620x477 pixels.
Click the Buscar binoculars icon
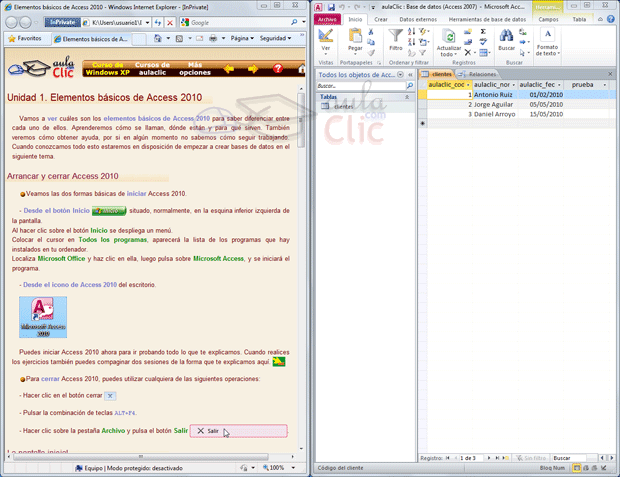(507, 37)
